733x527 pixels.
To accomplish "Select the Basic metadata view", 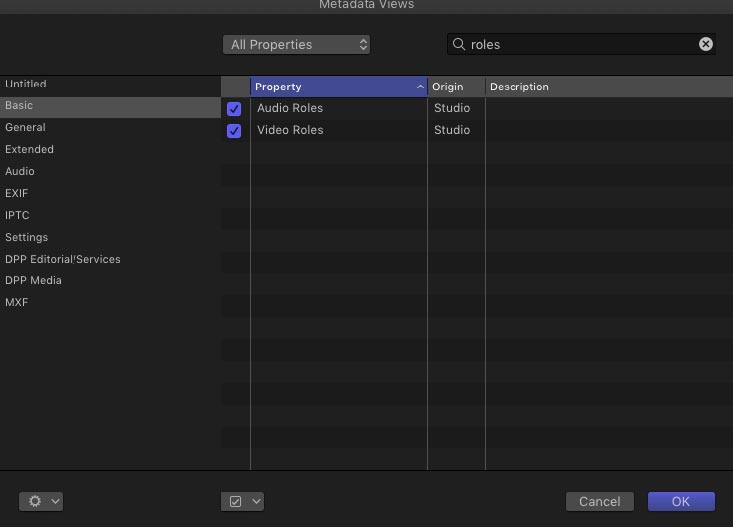I will pyautogui.click(x=110, y=106).
